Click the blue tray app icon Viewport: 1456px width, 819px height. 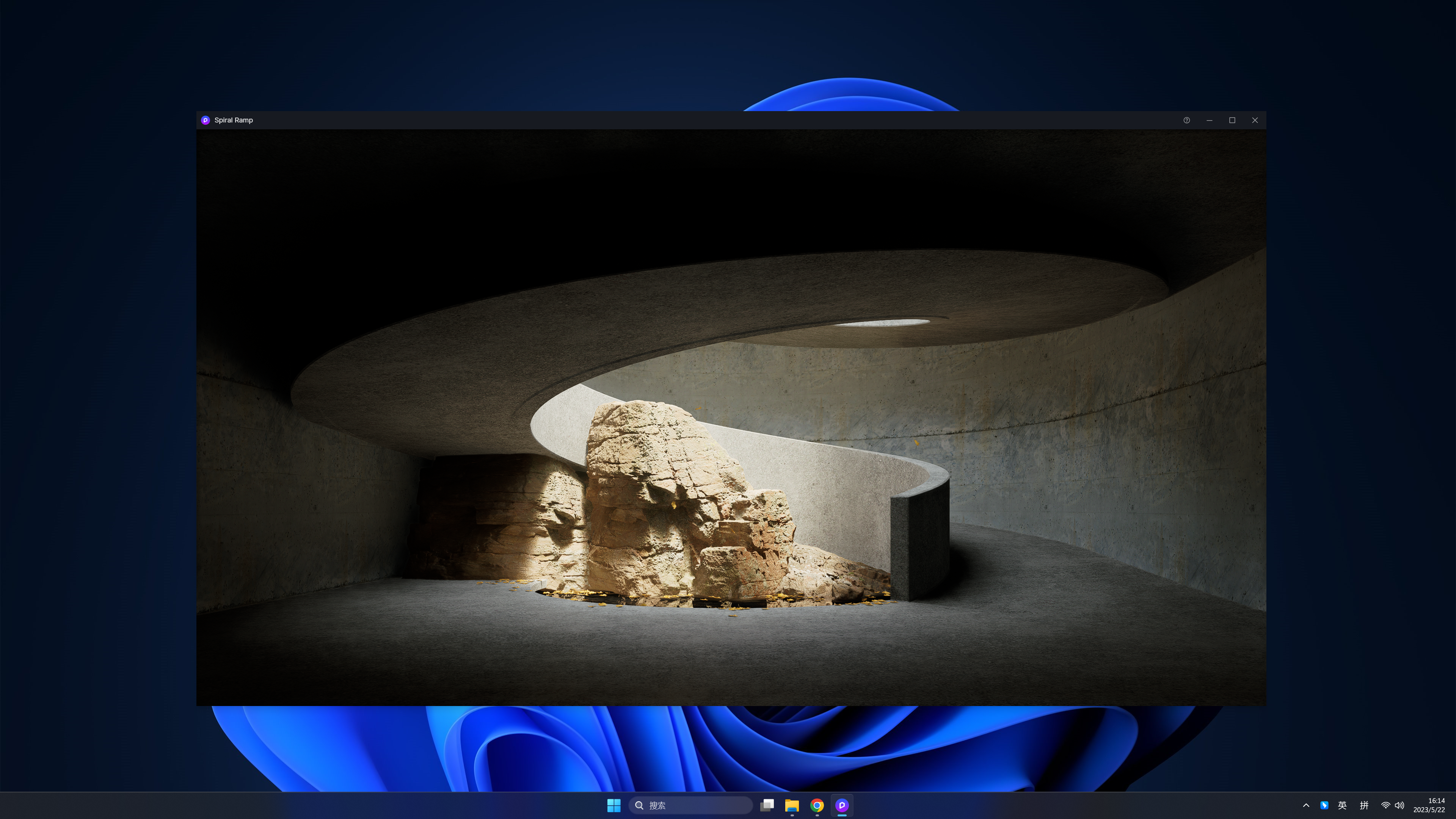(1324, 805)
